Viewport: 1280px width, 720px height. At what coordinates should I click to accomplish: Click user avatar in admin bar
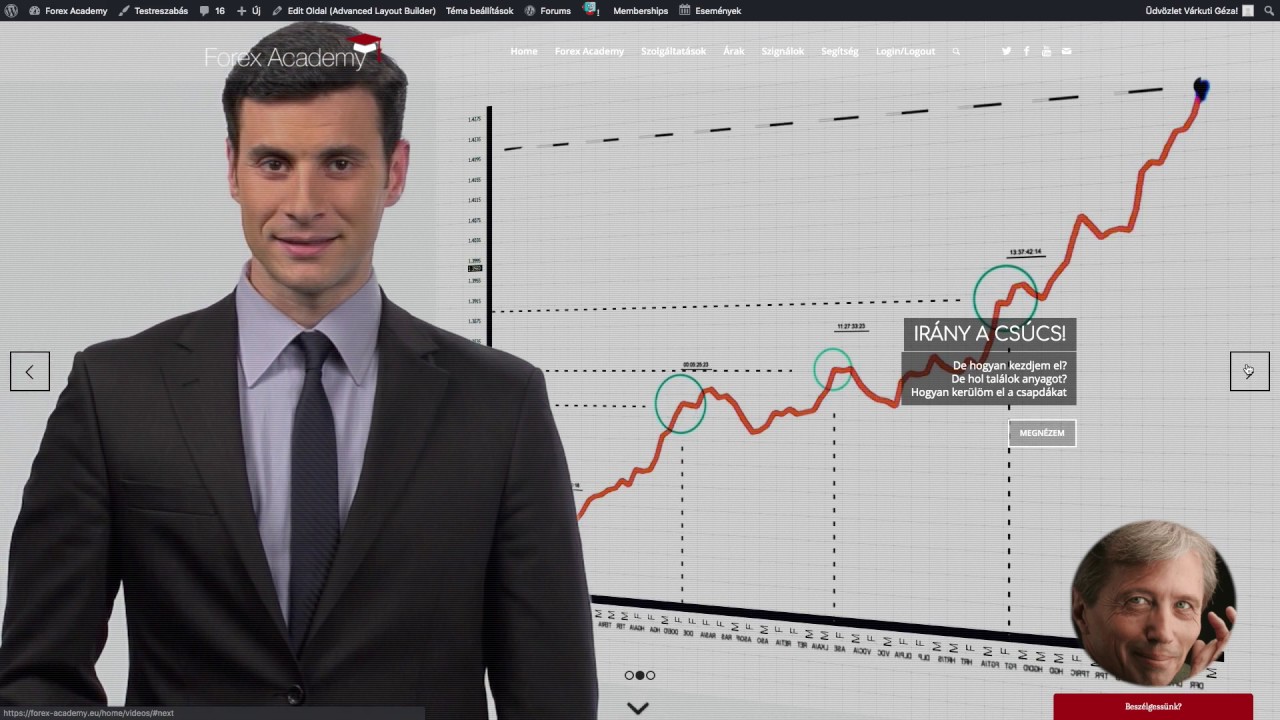1248,11
